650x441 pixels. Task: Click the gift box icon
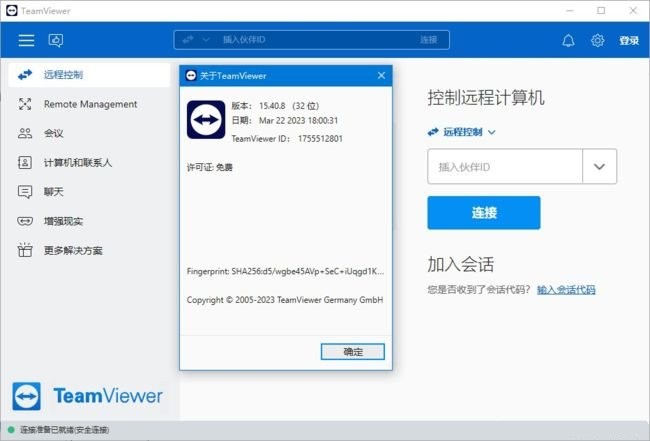(25, 250)
